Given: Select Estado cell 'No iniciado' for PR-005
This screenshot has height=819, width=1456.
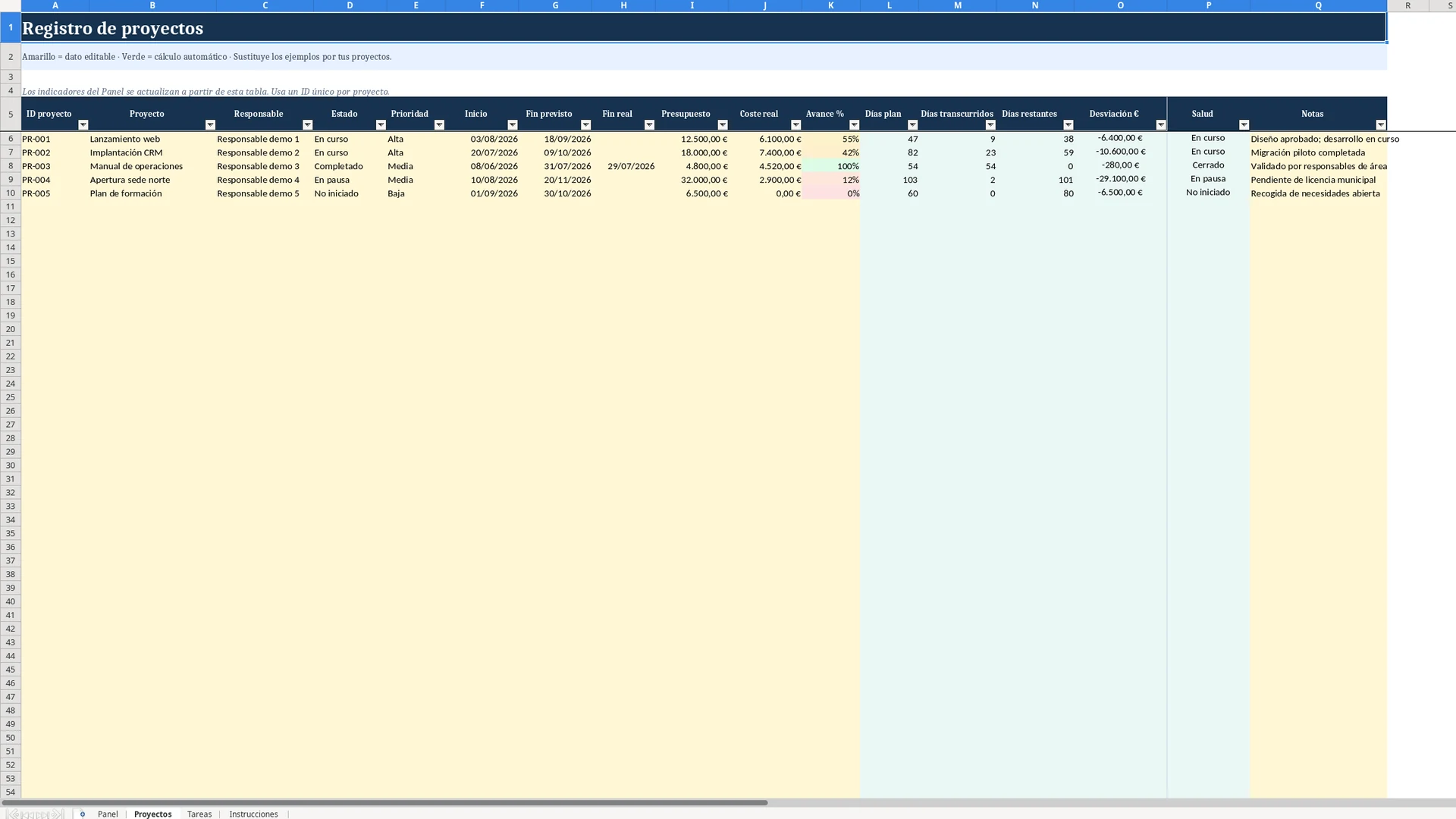Looking at the screenshot, I should click(x=350, y=193).
